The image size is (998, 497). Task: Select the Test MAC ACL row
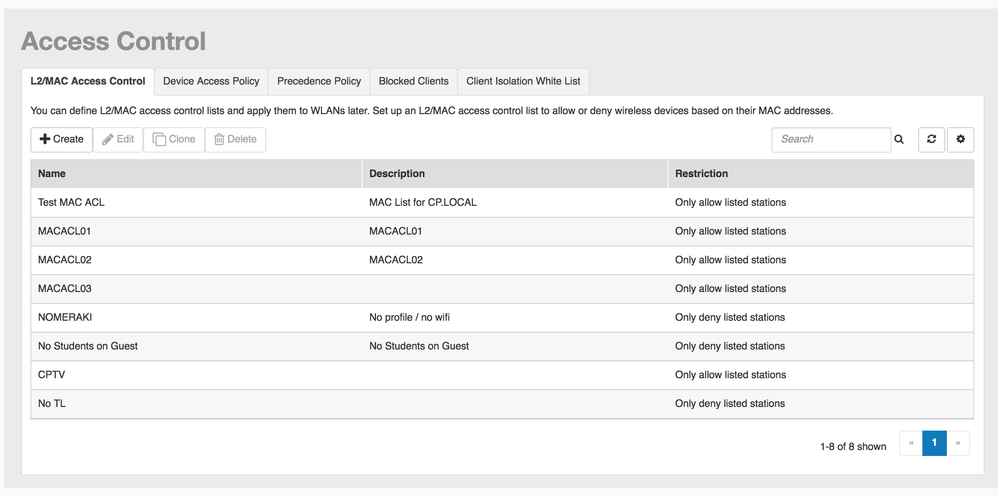(71, 203)
